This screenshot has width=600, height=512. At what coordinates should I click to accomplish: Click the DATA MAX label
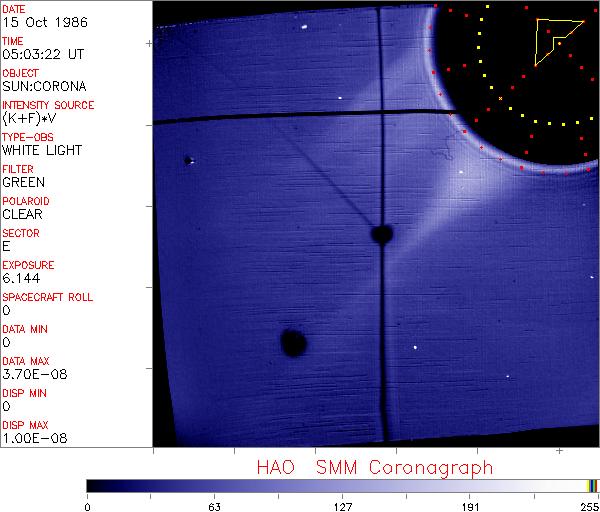(x=26, y=361)
